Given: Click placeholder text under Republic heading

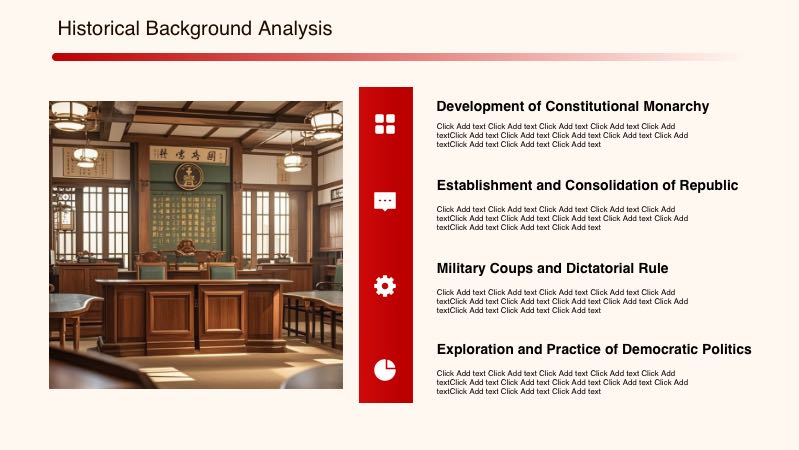Looking at the screenshot, I should point(562,218).
